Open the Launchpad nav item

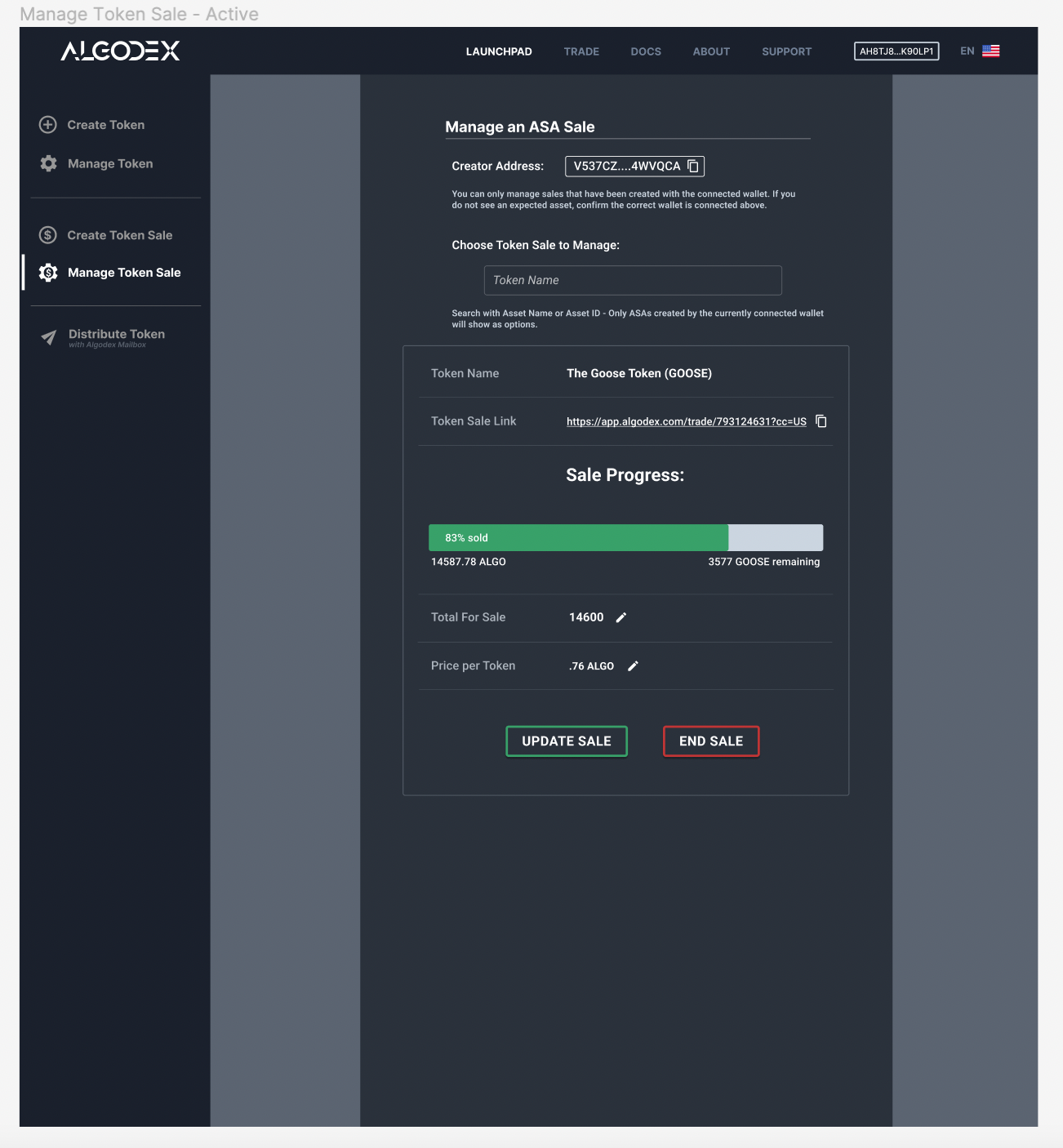pyautogui.click(x=499, y=51)
